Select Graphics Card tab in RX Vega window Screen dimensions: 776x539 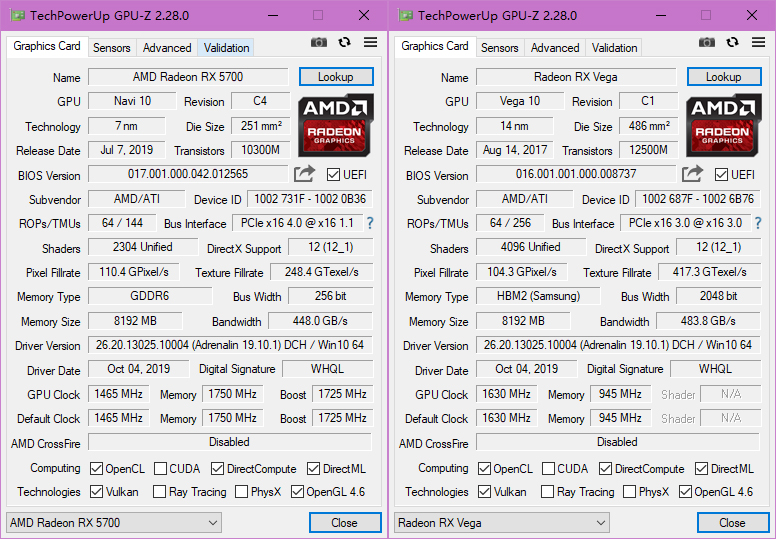(x=435, y=47)
